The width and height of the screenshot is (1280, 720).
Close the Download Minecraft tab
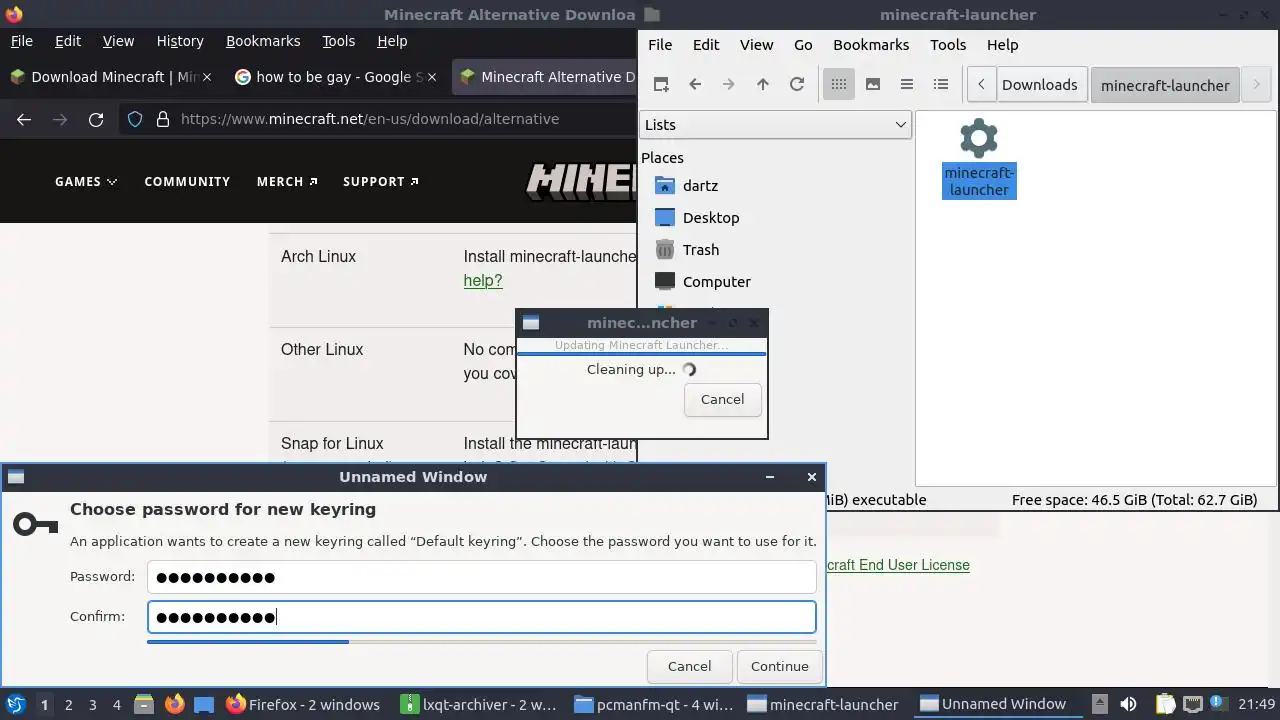tap(207, 77)
